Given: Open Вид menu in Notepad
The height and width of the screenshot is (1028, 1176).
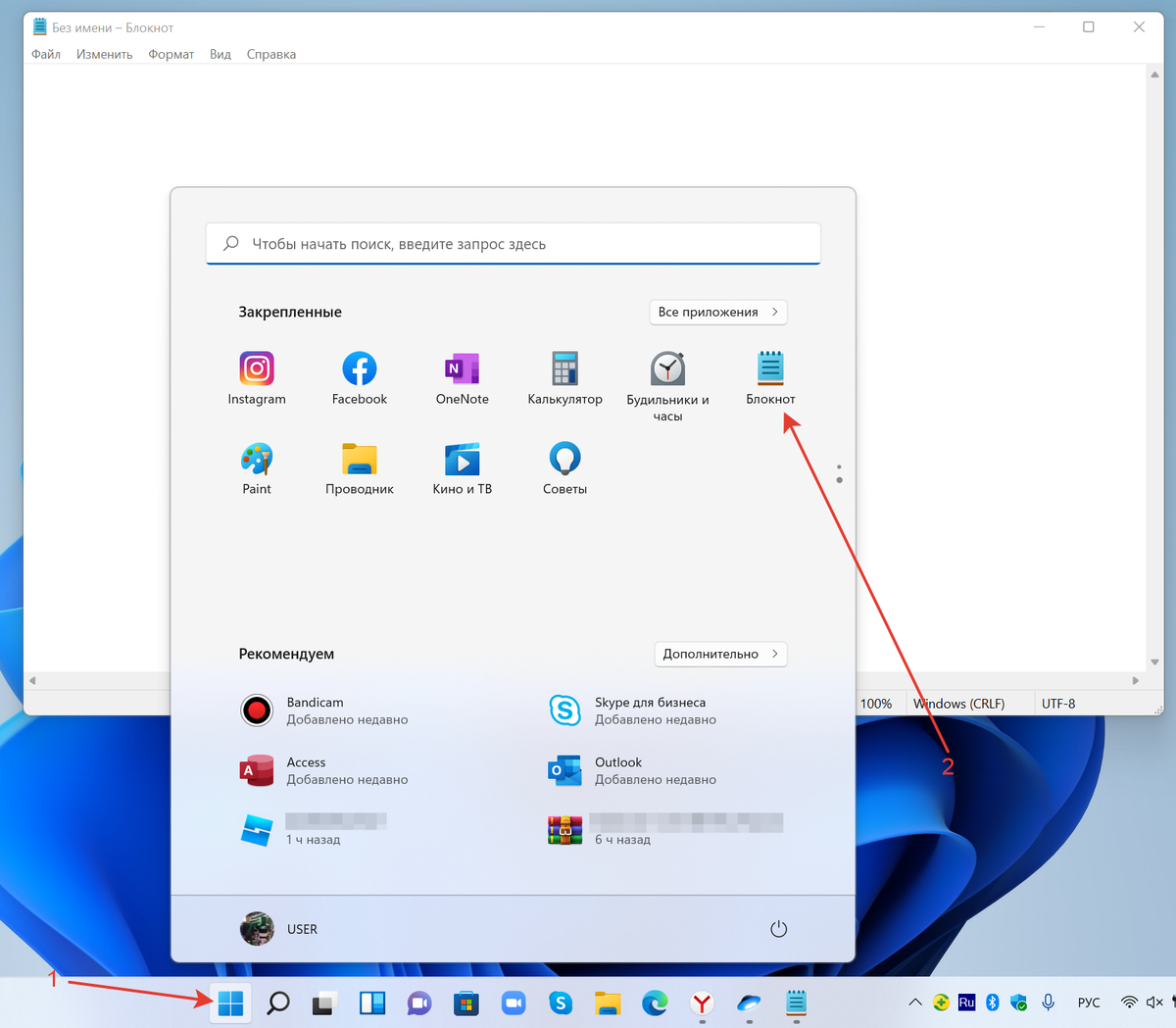Looking at the screenshot, I should (220, 54).
